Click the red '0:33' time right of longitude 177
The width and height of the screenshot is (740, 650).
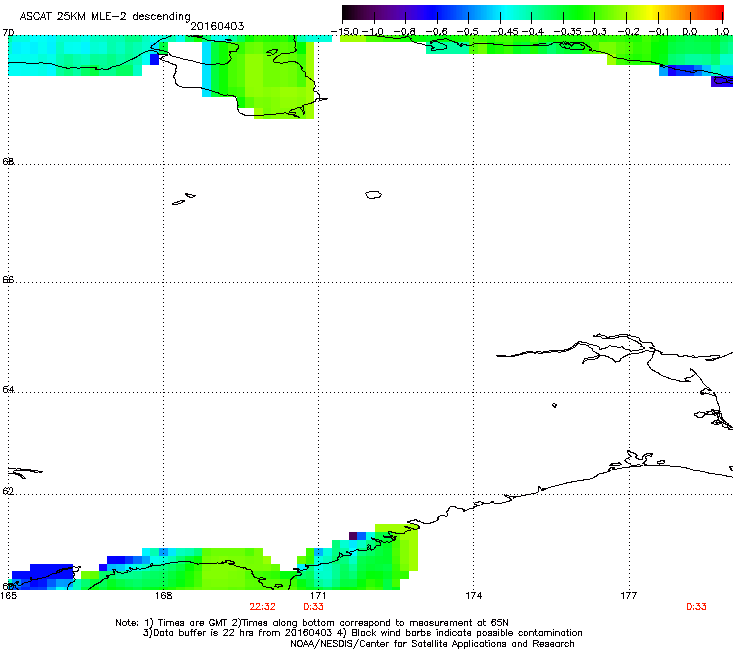[696, 607]
